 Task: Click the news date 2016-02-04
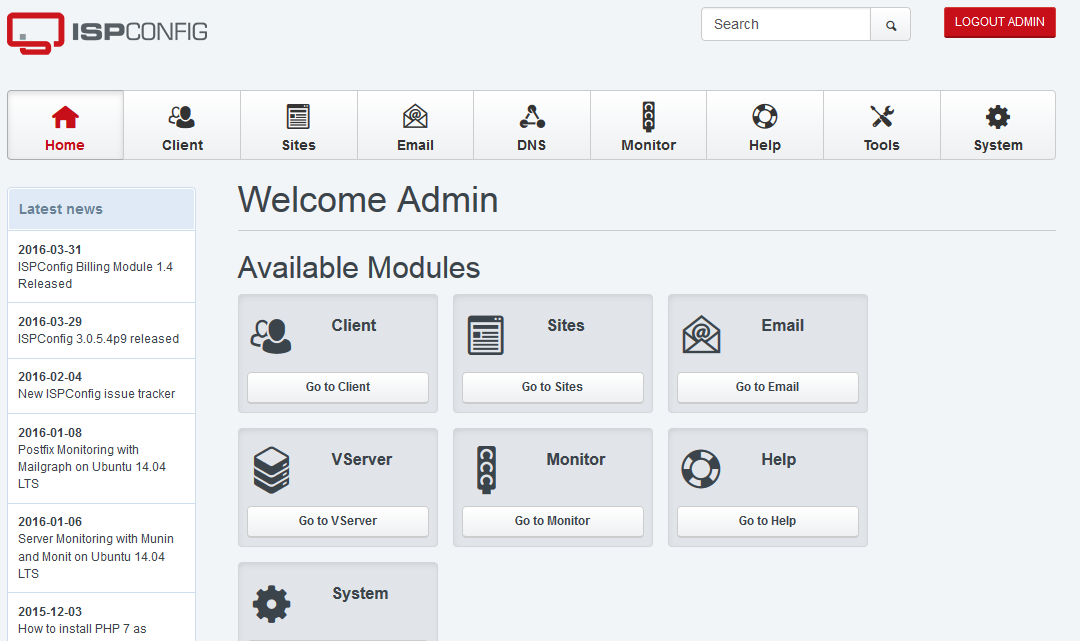click(x=50, y=377)
